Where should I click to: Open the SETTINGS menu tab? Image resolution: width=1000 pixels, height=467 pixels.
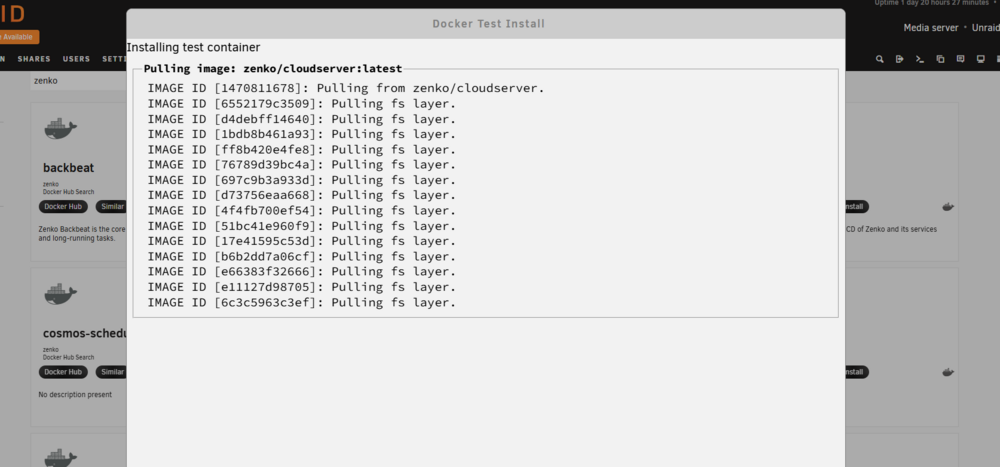(115, 59)
